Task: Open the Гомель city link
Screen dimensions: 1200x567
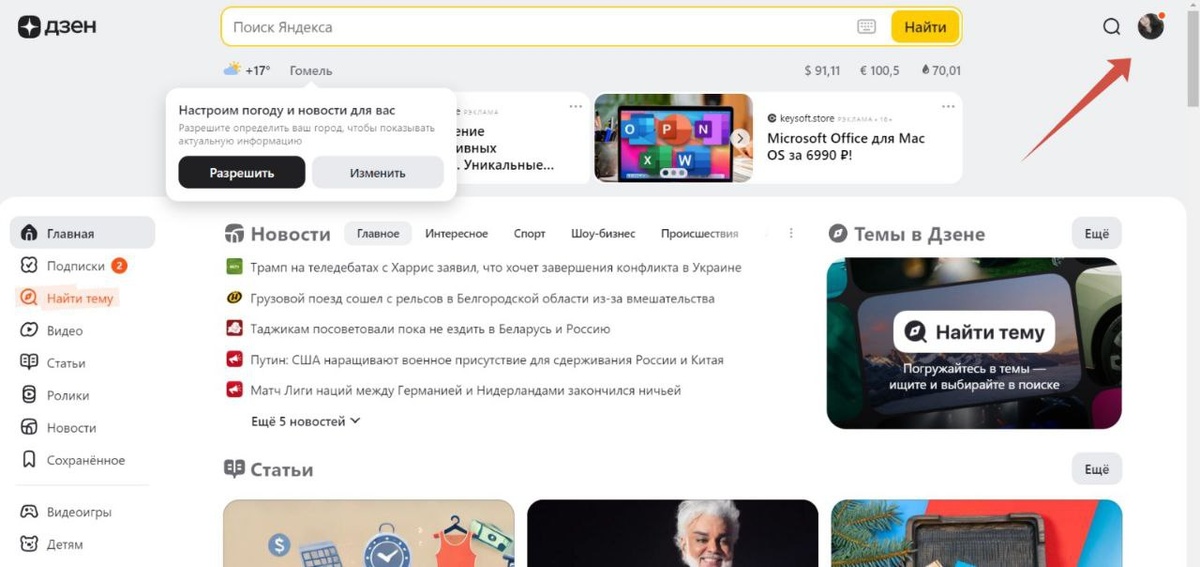Action: tap(311, 70)
